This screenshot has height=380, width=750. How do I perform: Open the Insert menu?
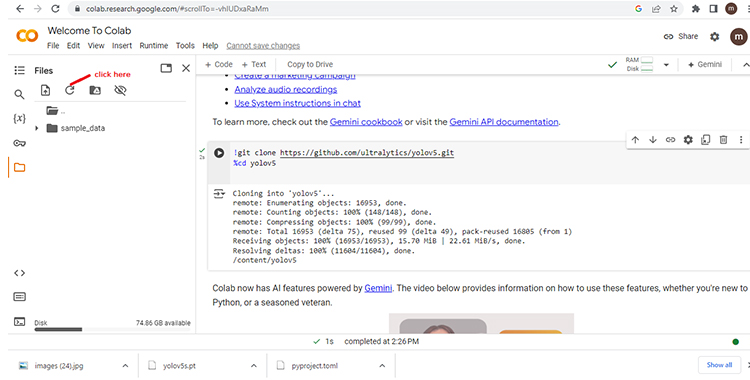pyautogui.click(x=122, y=45)
